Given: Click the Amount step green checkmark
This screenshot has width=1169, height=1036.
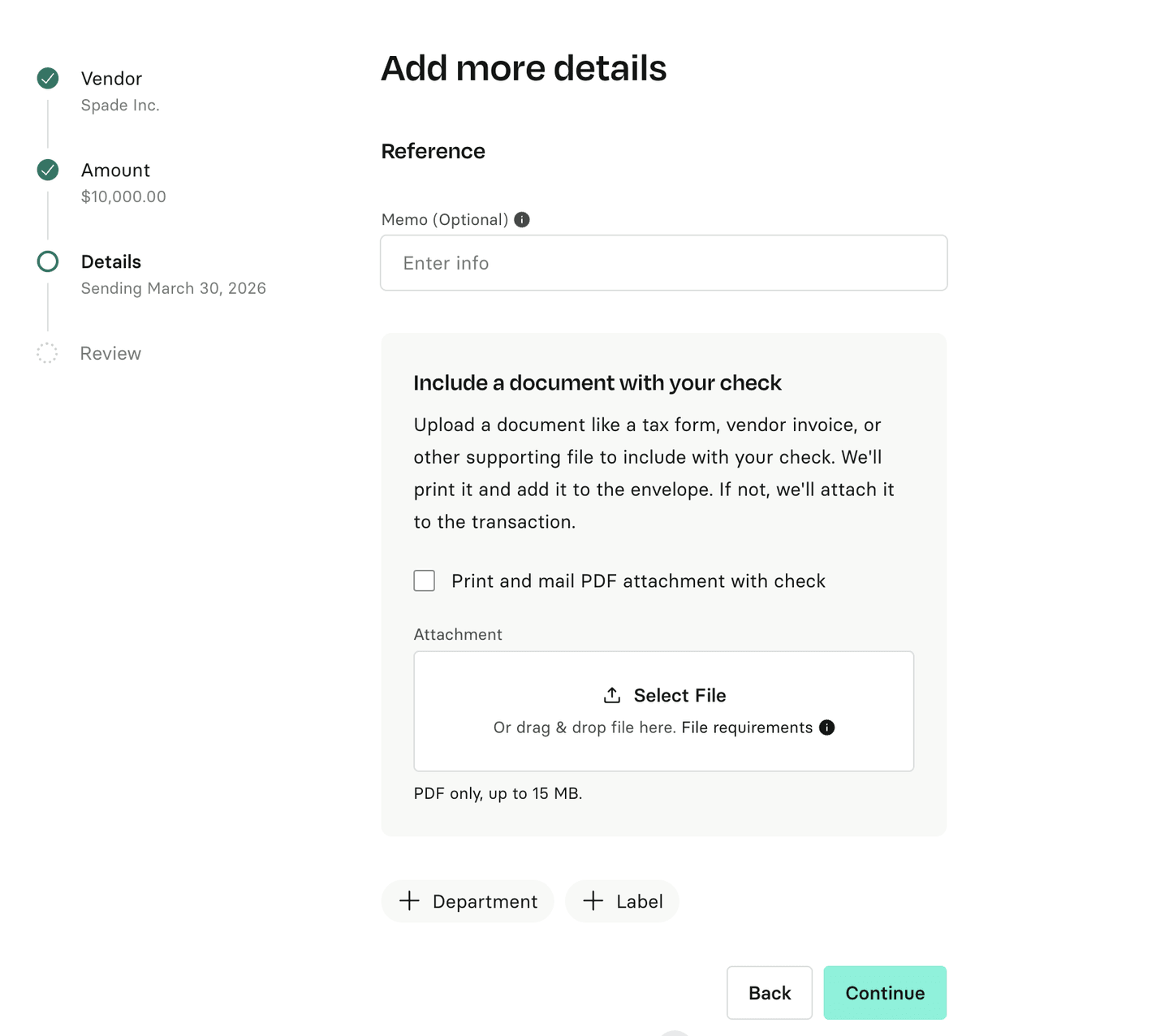Looking at the screenshot, I should 48,171.
